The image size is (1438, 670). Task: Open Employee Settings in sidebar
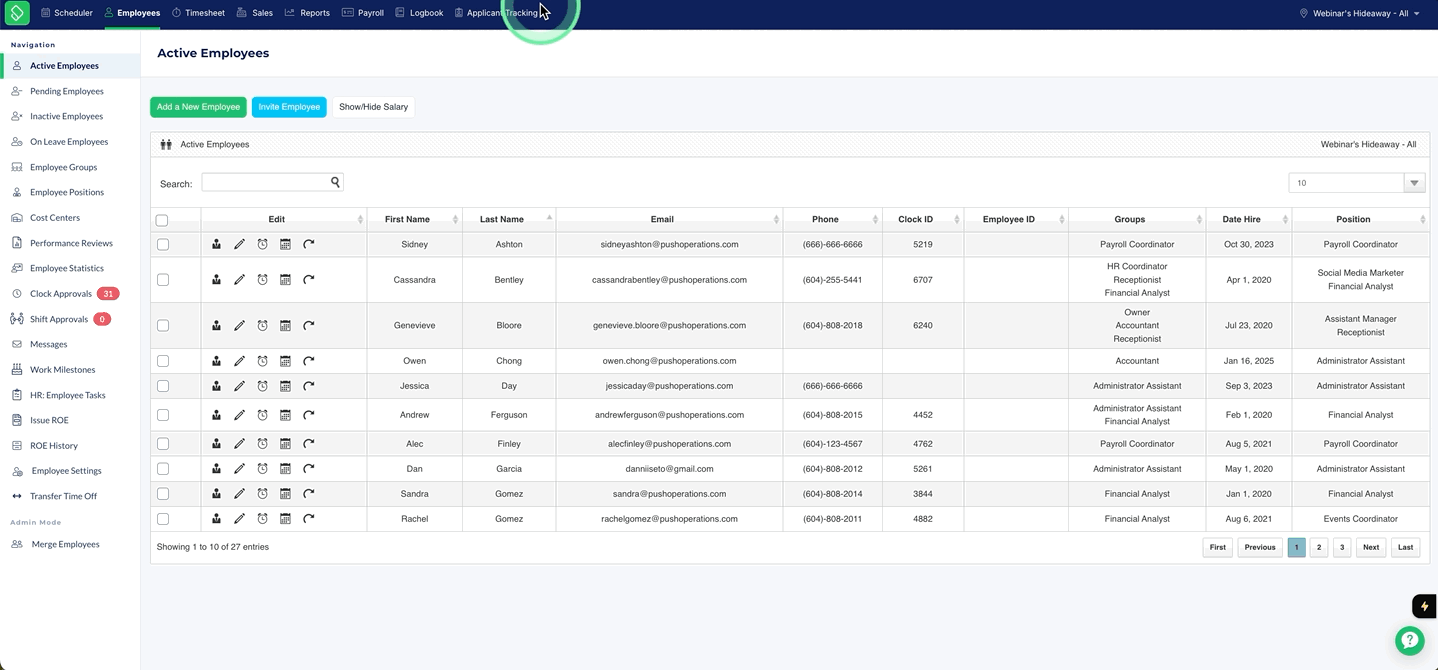(x=66, y=471)
